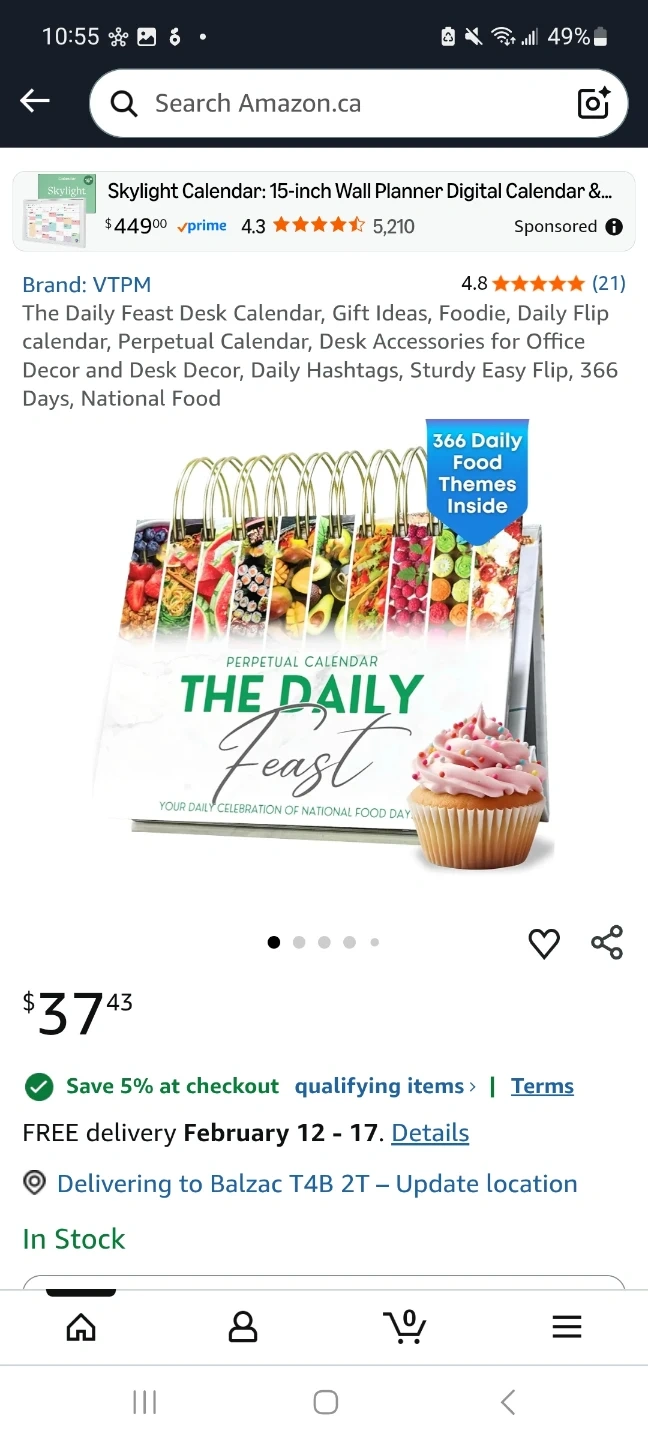Viewport: 648px width, 1440px height.
Task: Open account profile tab
Action: (x=243, y=1327)
